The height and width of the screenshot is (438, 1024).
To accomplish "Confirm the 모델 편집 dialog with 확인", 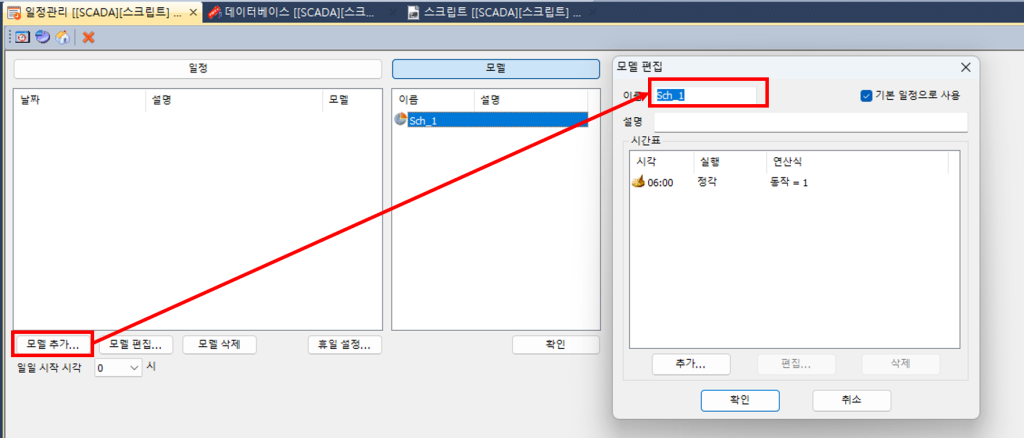I will point(740,400).
